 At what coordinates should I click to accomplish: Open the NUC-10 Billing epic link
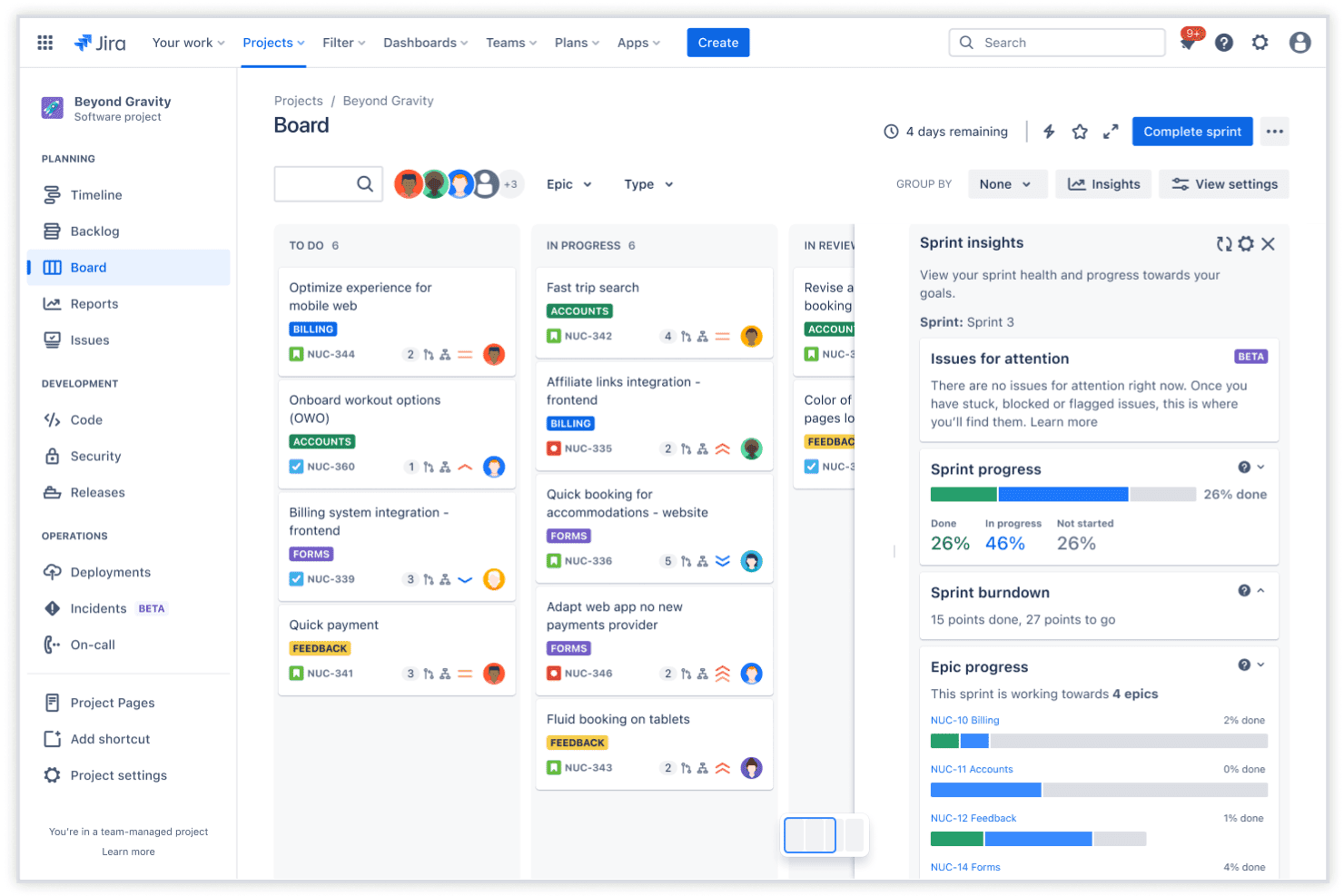[x=964, y=721]
